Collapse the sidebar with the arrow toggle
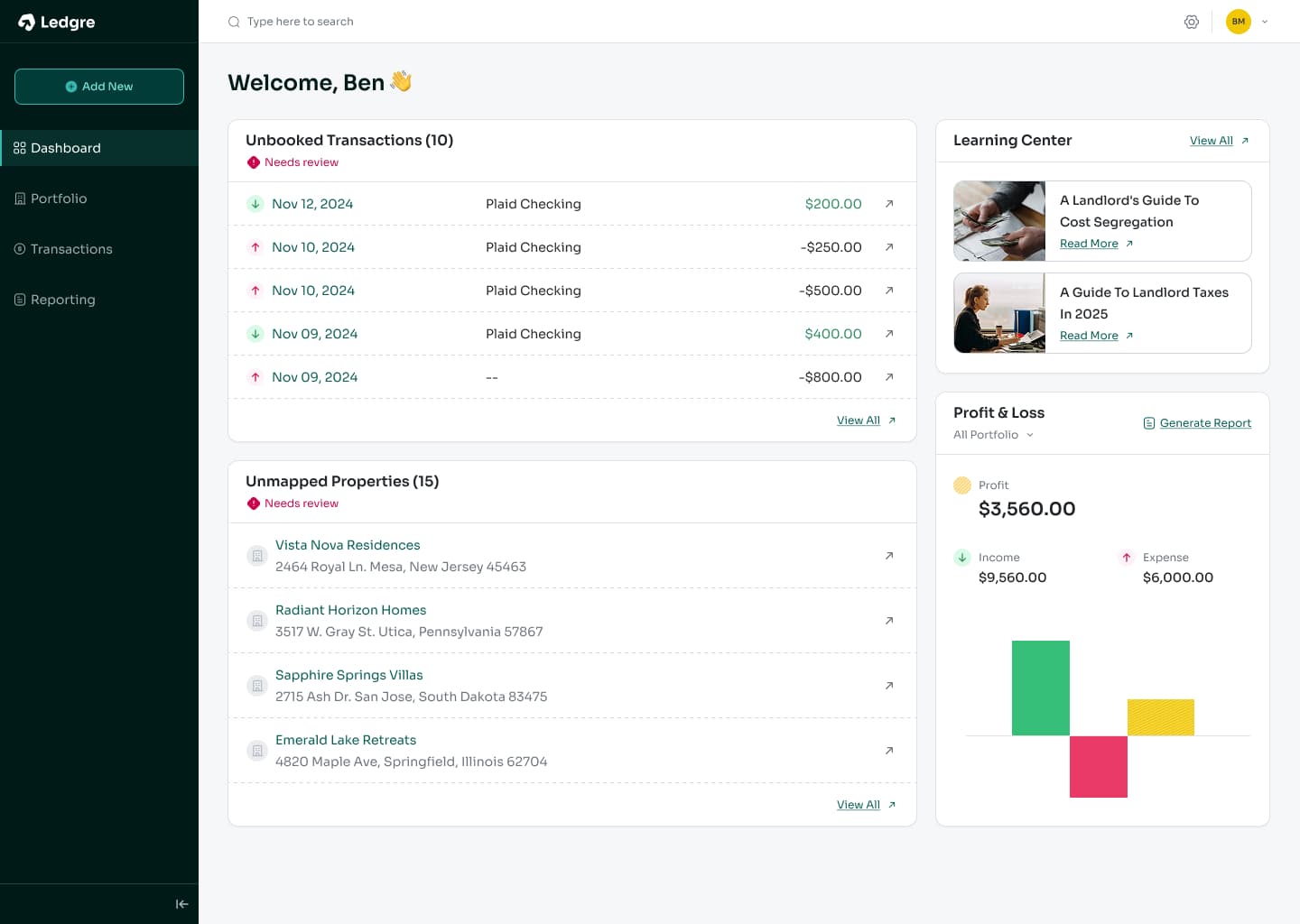 (181, 903)
